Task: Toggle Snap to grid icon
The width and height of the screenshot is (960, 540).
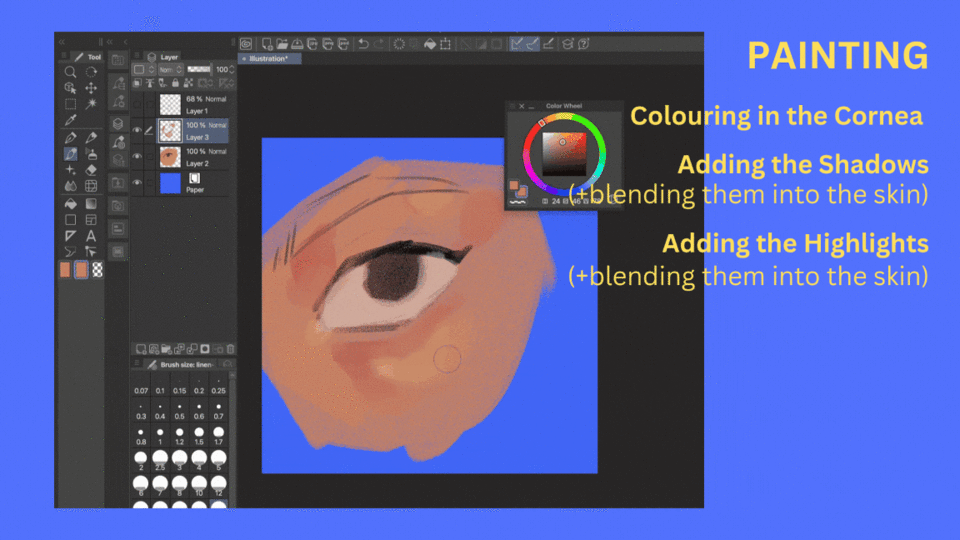Action: click(549, 43)
